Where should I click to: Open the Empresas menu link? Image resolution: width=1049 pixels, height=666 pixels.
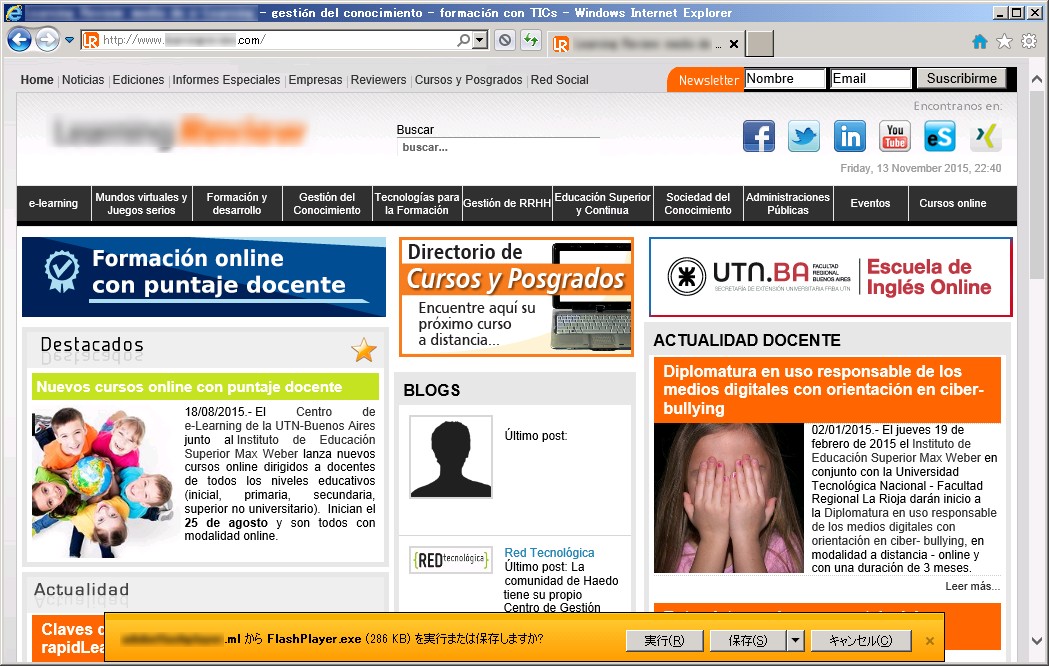pyautogui.click(x=315, y=80)
